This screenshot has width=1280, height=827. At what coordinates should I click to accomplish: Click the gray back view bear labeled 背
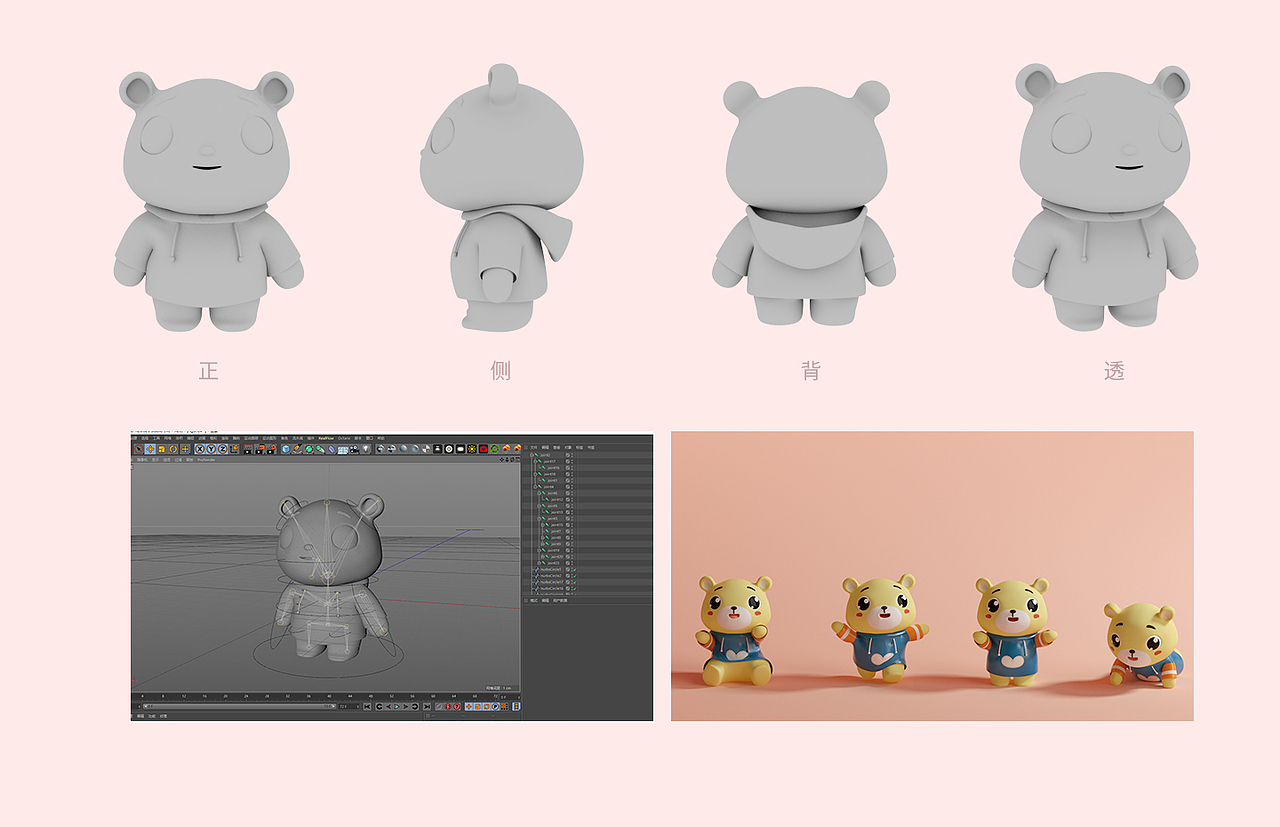pos(804,203)
